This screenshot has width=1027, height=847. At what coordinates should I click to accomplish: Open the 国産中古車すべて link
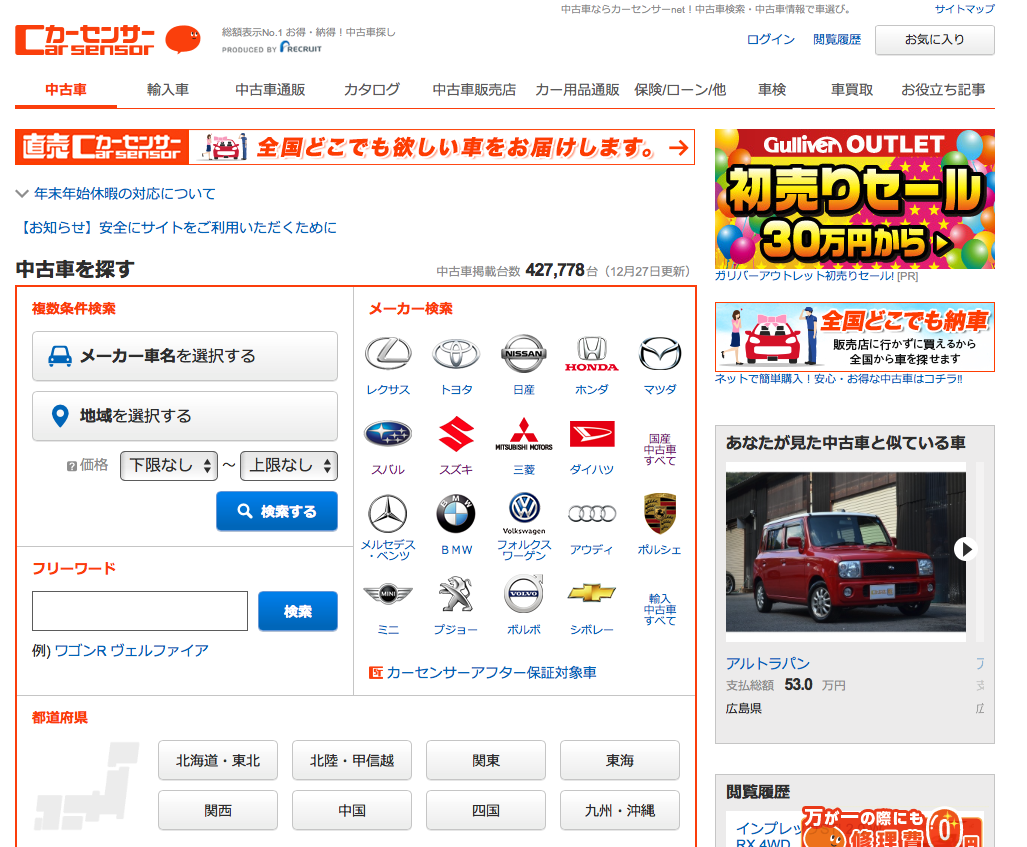pyautogui.click(x=660, y=449)
